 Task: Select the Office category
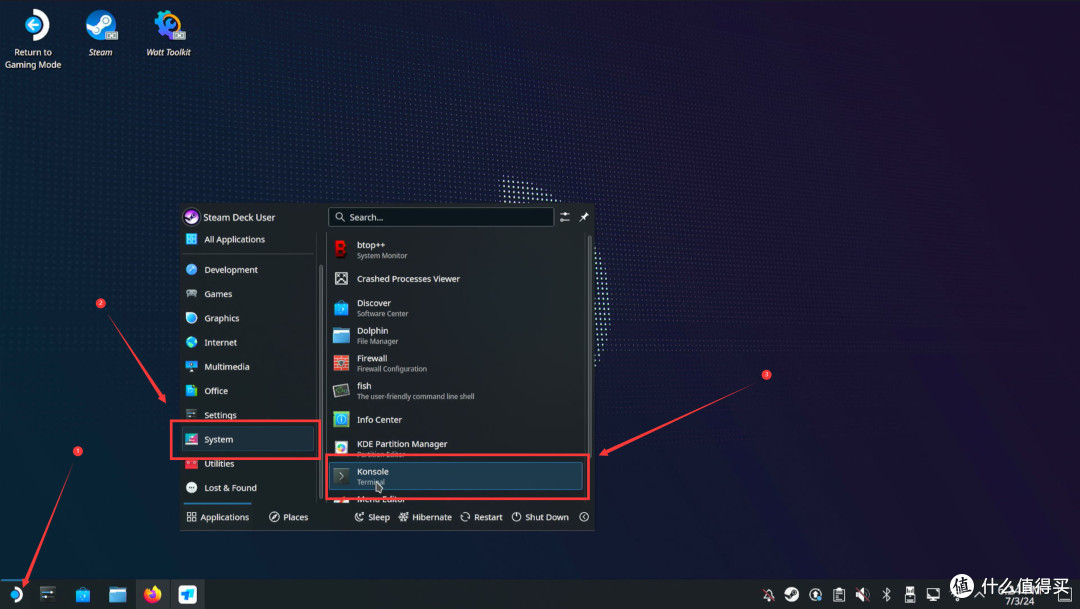point(248,391)
